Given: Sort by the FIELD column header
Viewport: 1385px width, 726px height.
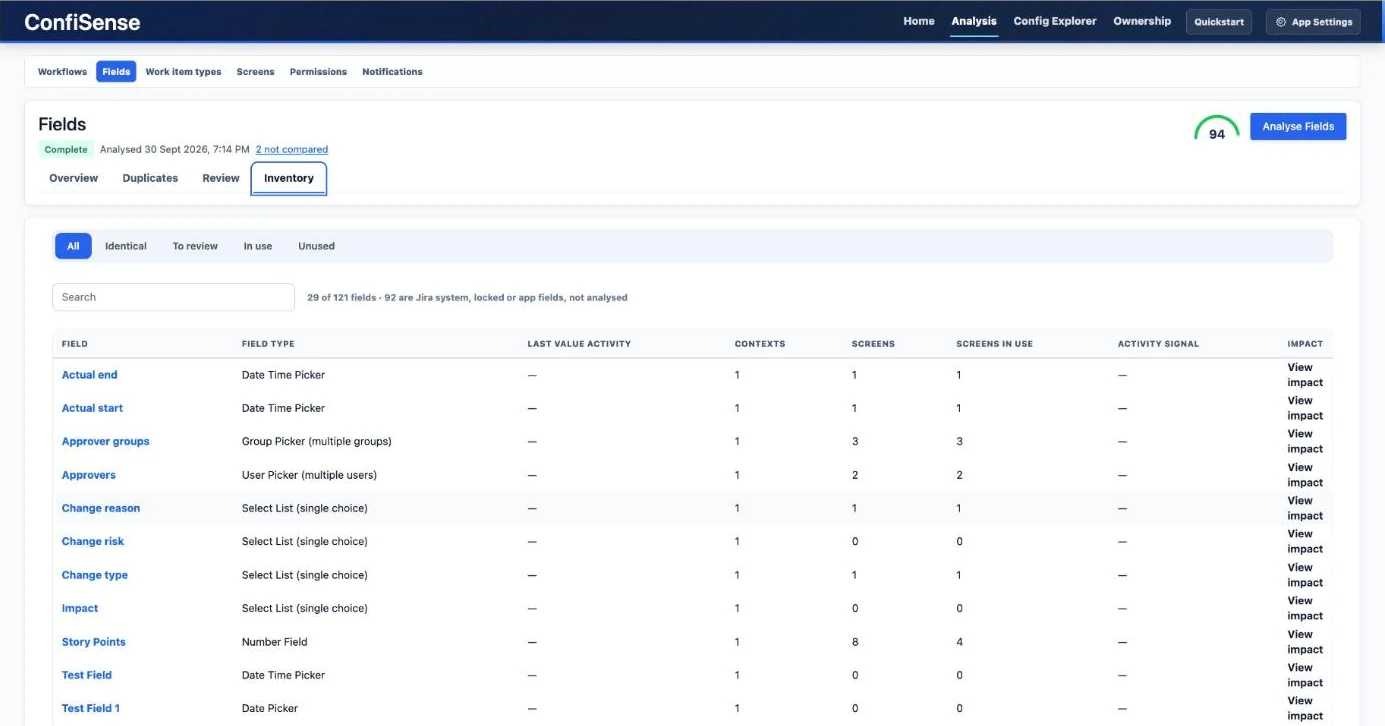Looking at the screenshot, I should [x=74, y=344].
